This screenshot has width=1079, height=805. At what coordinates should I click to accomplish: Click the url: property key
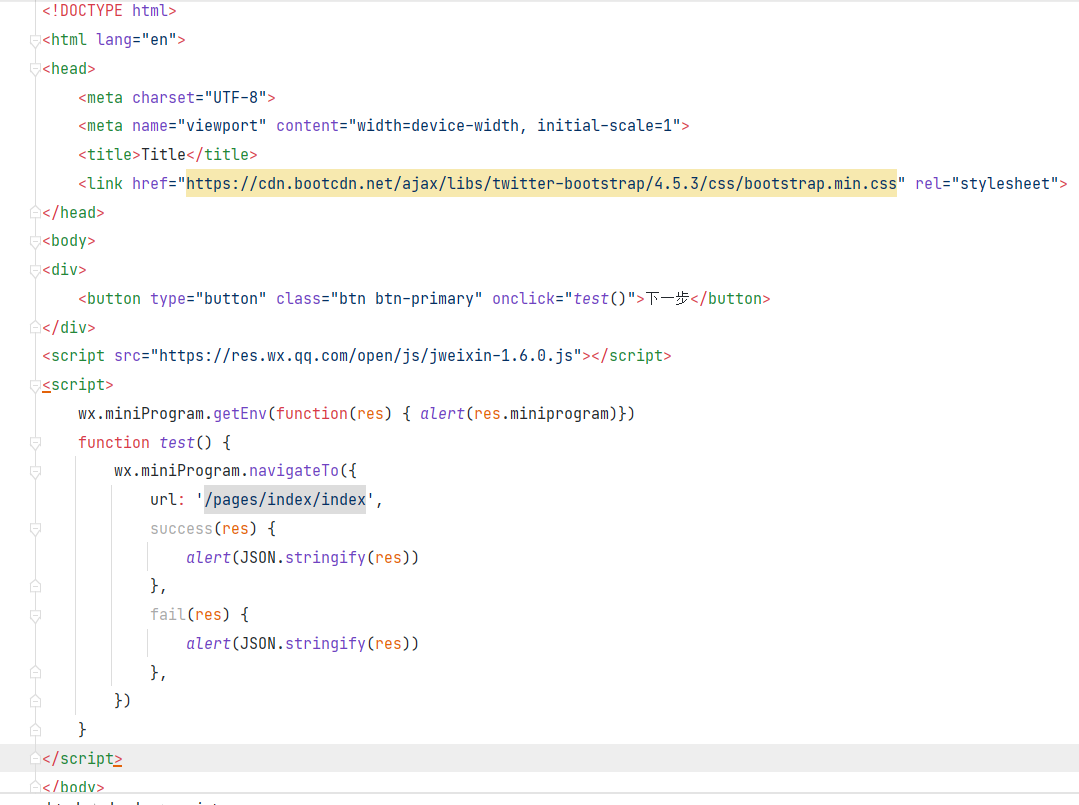coord(167,500)
